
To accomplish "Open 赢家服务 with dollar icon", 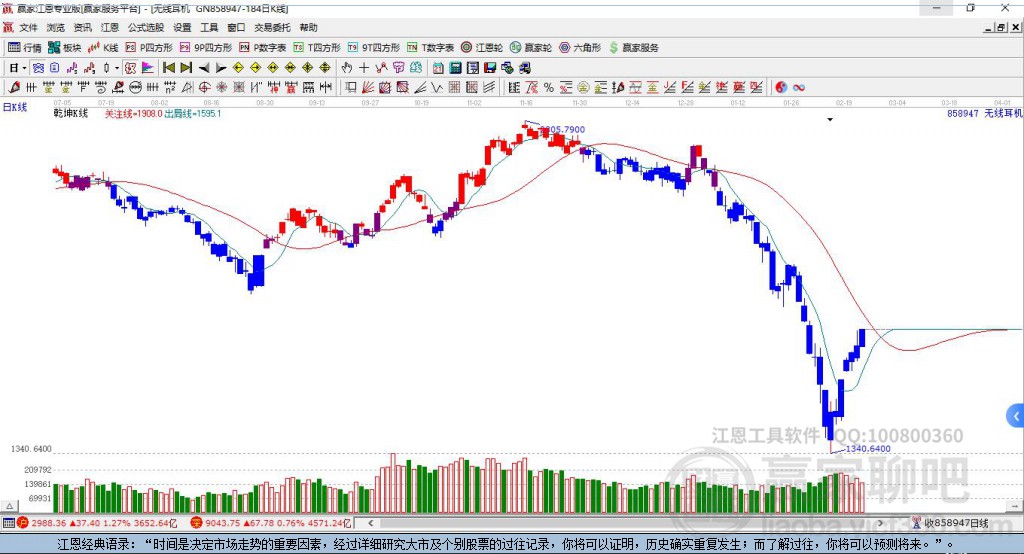I will (633, 48).
